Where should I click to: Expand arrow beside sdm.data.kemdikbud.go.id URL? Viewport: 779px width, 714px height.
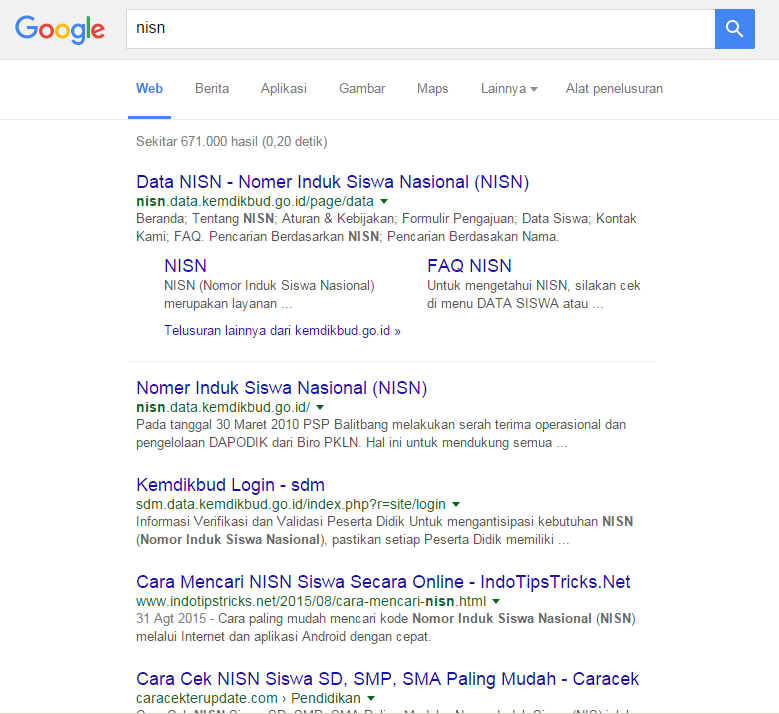(x=456, y=504)
